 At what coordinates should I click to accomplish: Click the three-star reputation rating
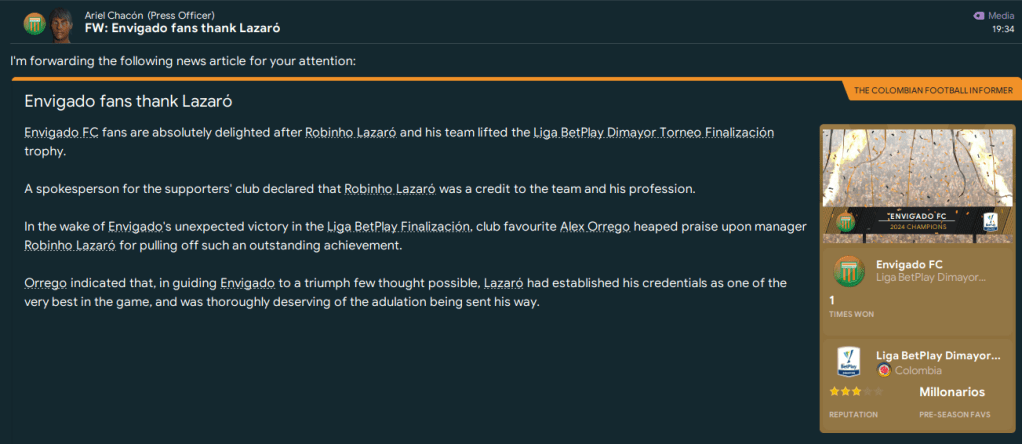point(846,392)
